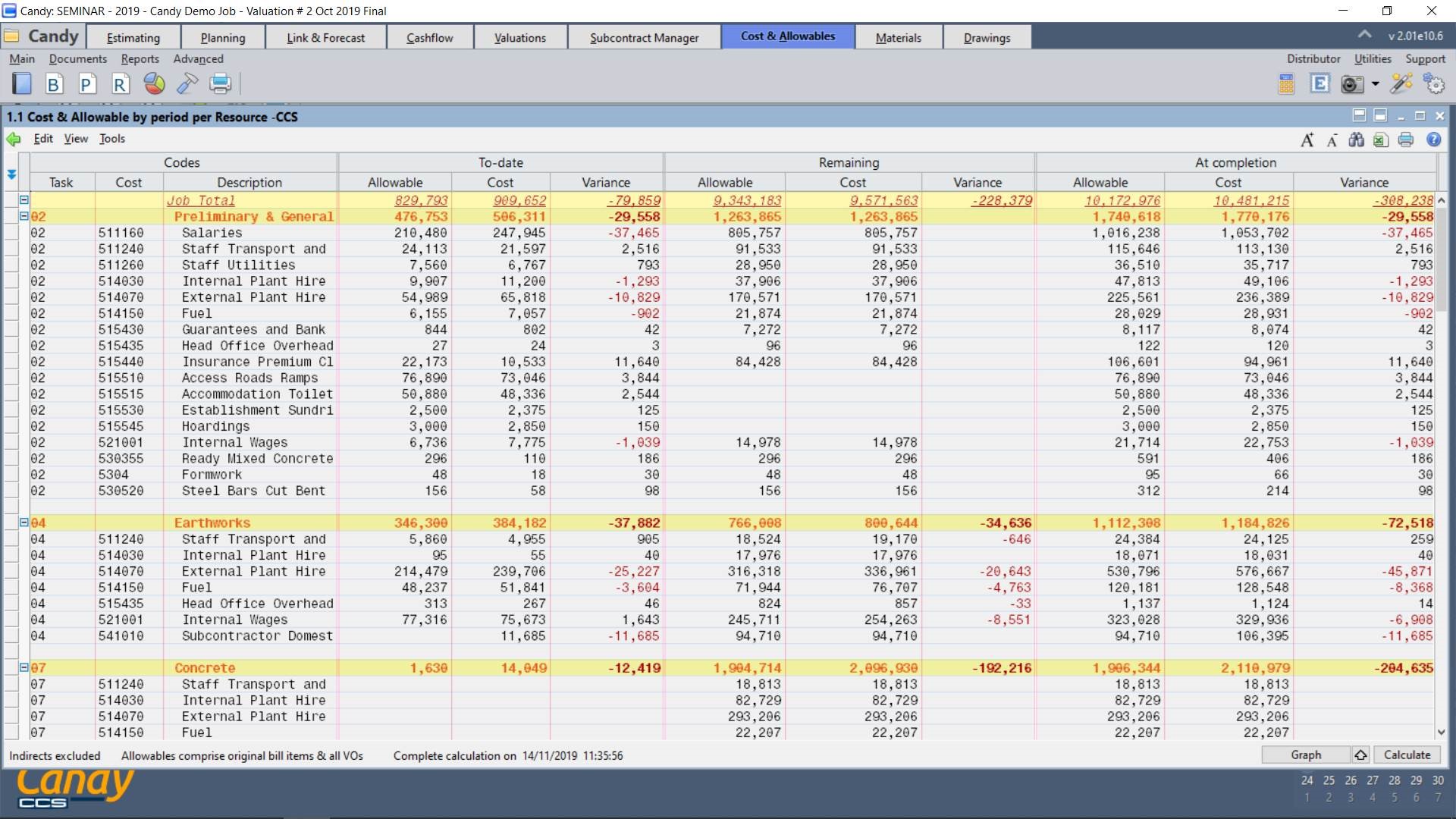Viewport: 1456px width, 819px height.
Task: Click the magic wand wizard icon
Action: [x=1401, y=83]
